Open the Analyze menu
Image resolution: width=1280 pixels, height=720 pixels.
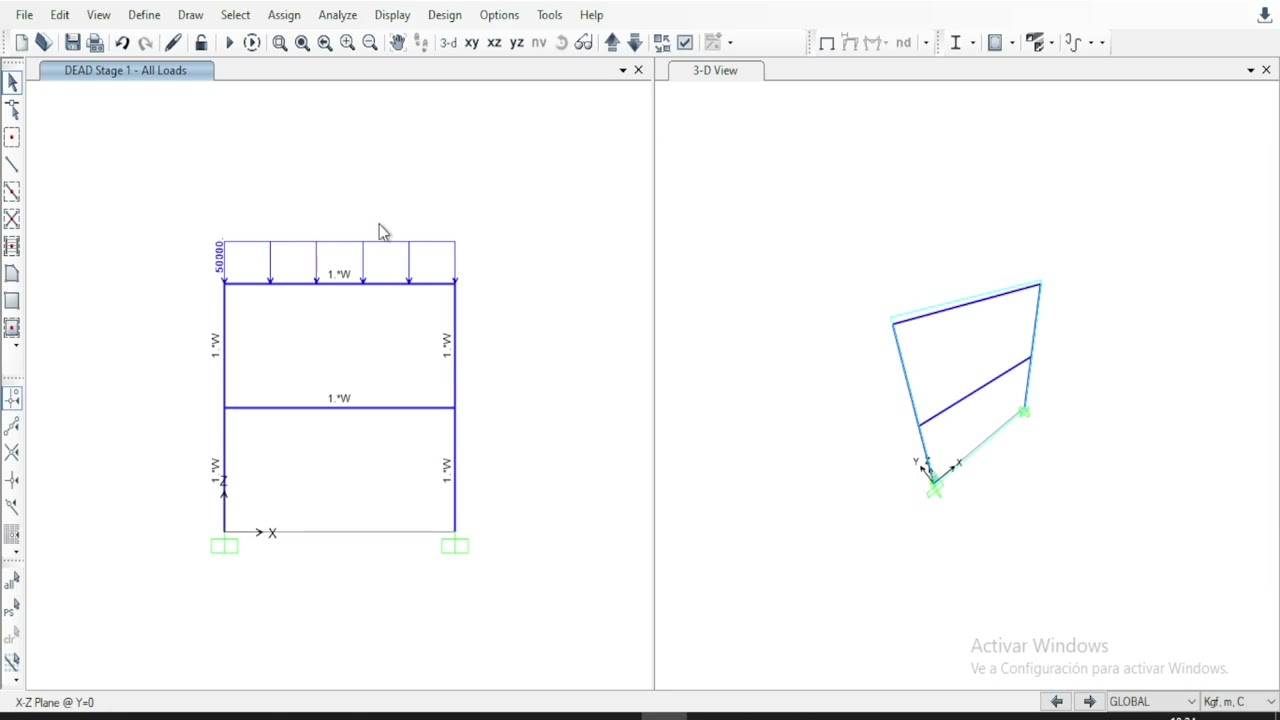point(337,15)
